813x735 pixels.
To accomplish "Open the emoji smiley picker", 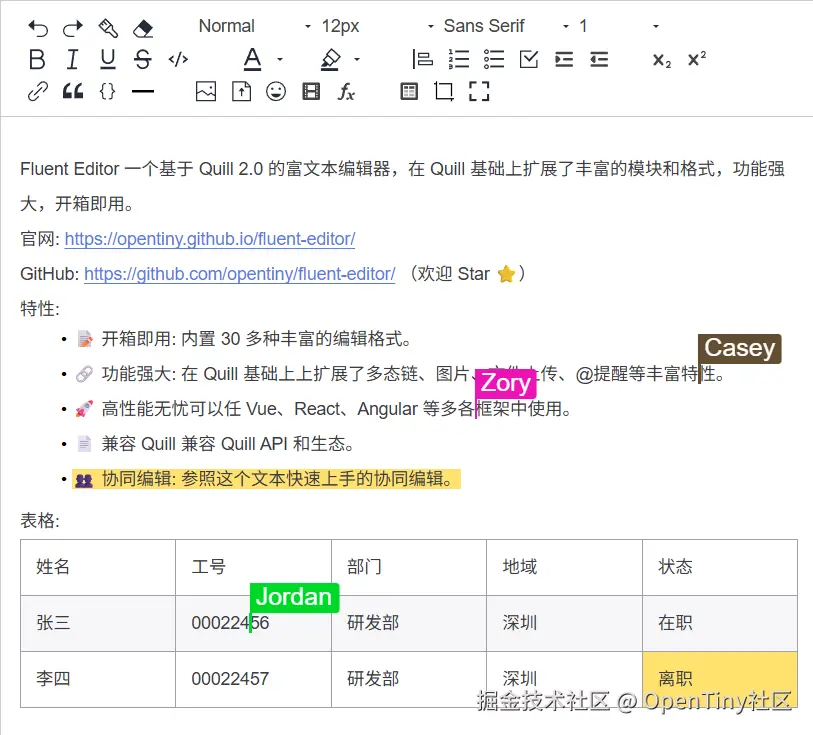I will tap(276, 92).
